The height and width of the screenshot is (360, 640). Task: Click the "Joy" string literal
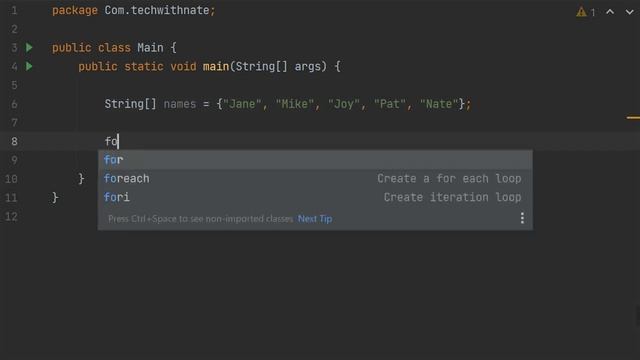[344, 104]
